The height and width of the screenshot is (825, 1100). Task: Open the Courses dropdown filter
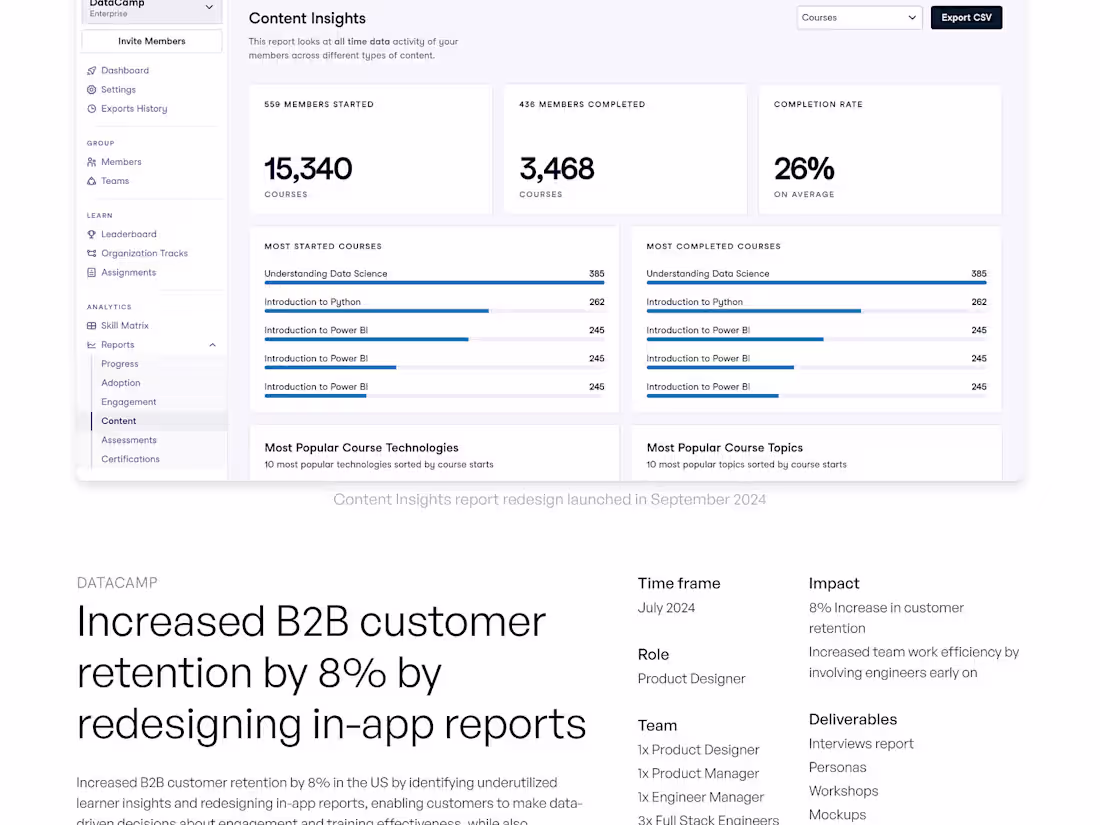pos(858,17)
